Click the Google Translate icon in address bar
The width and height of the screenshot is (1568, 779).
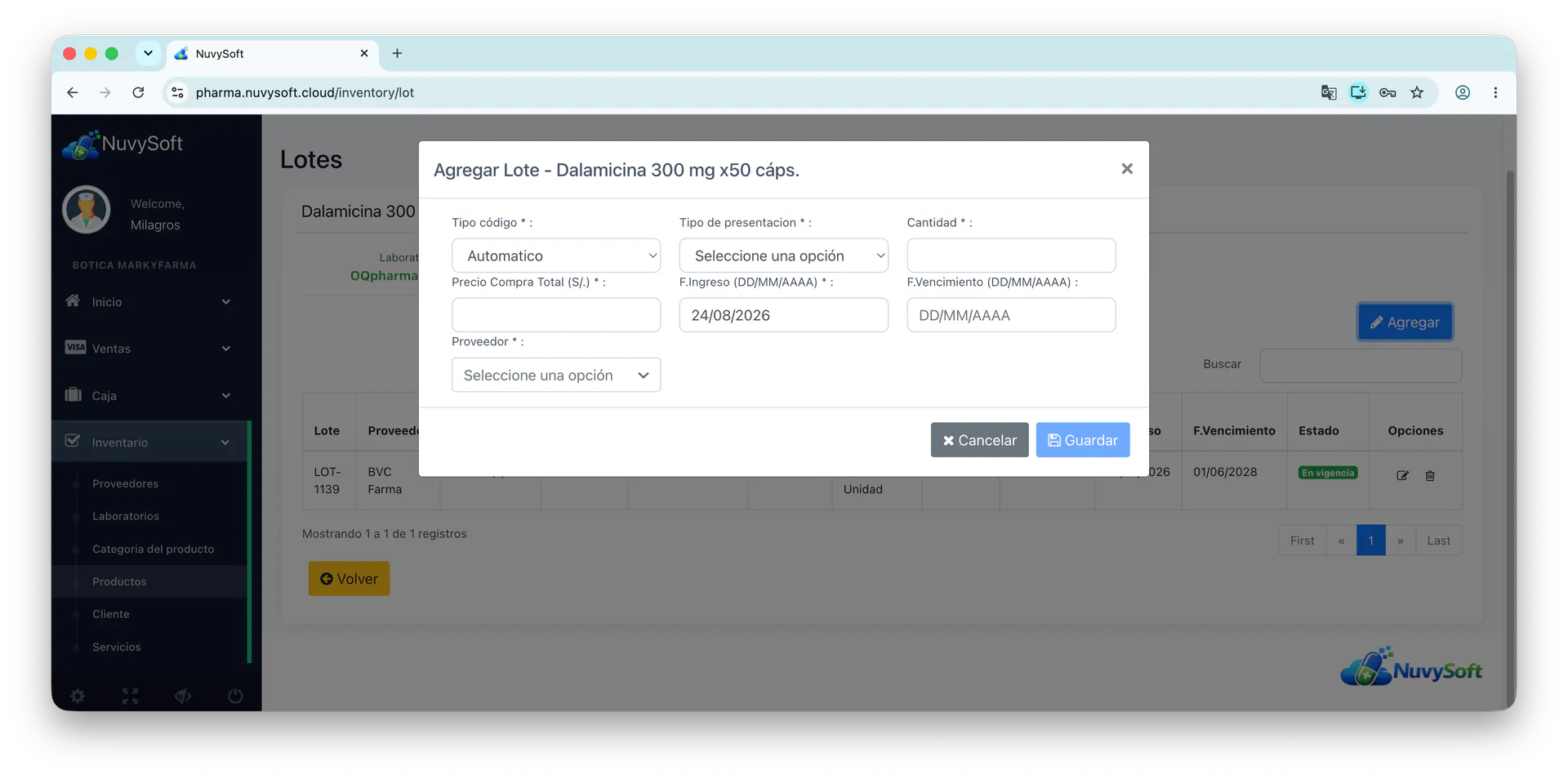pyautogui.click(x=1329, y=93)
